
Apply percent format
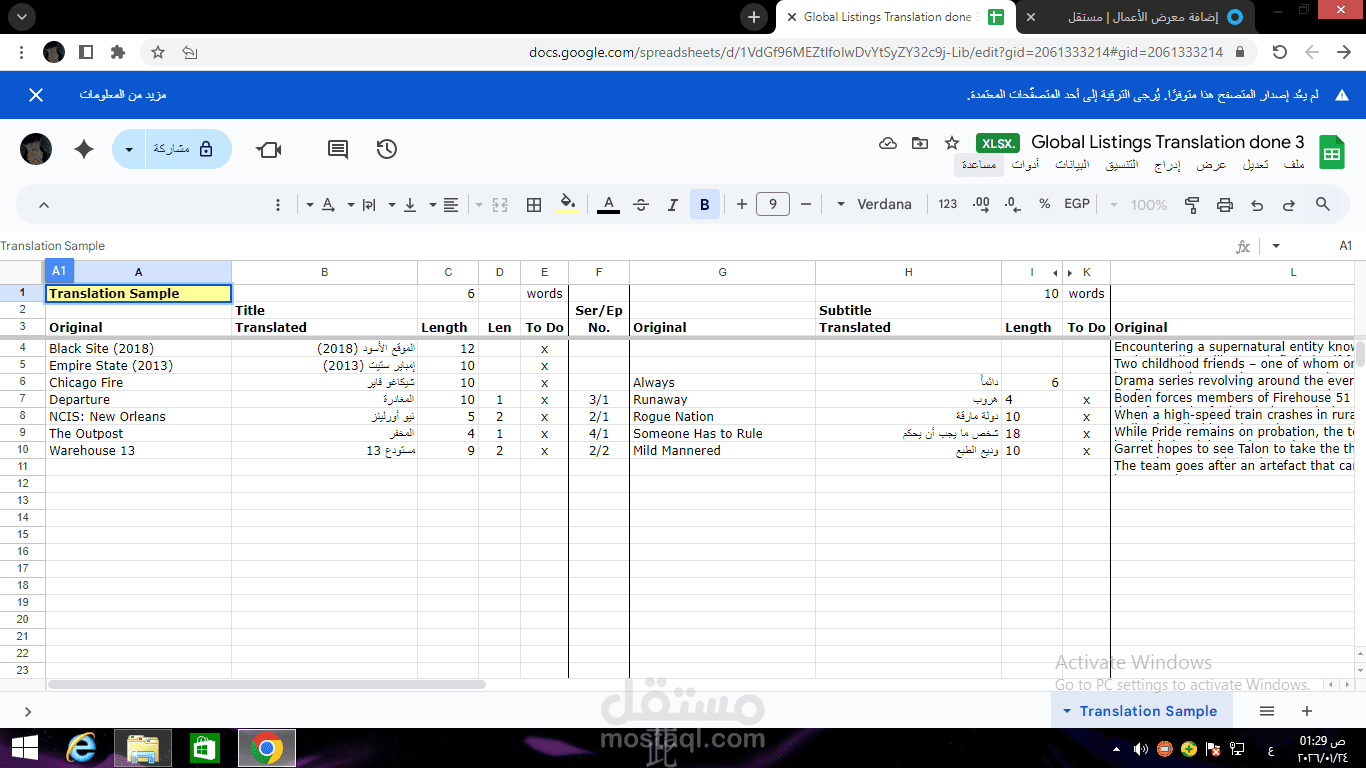1044,204
